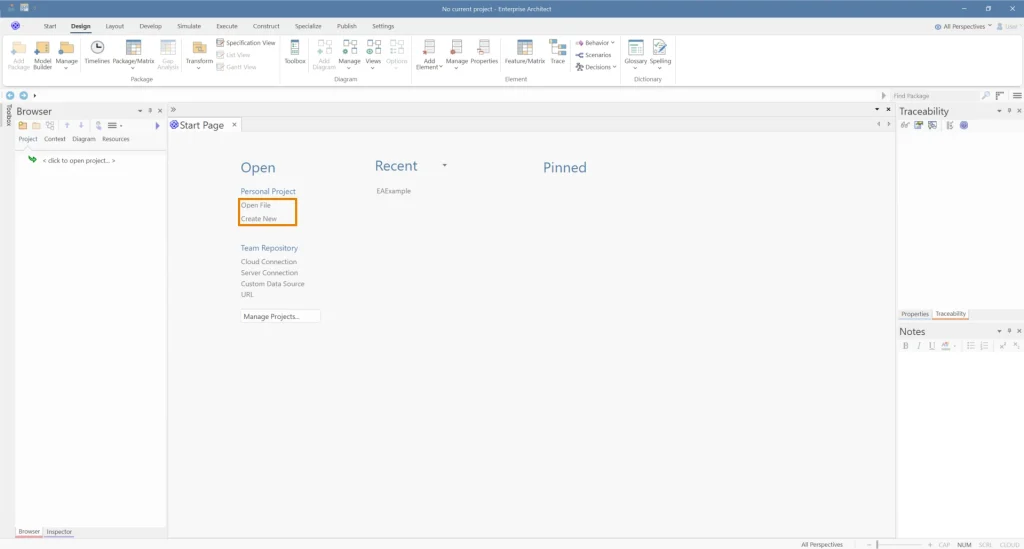Click the Manage Projects button
1024x549 pixels.
click(x=280, y=317)
